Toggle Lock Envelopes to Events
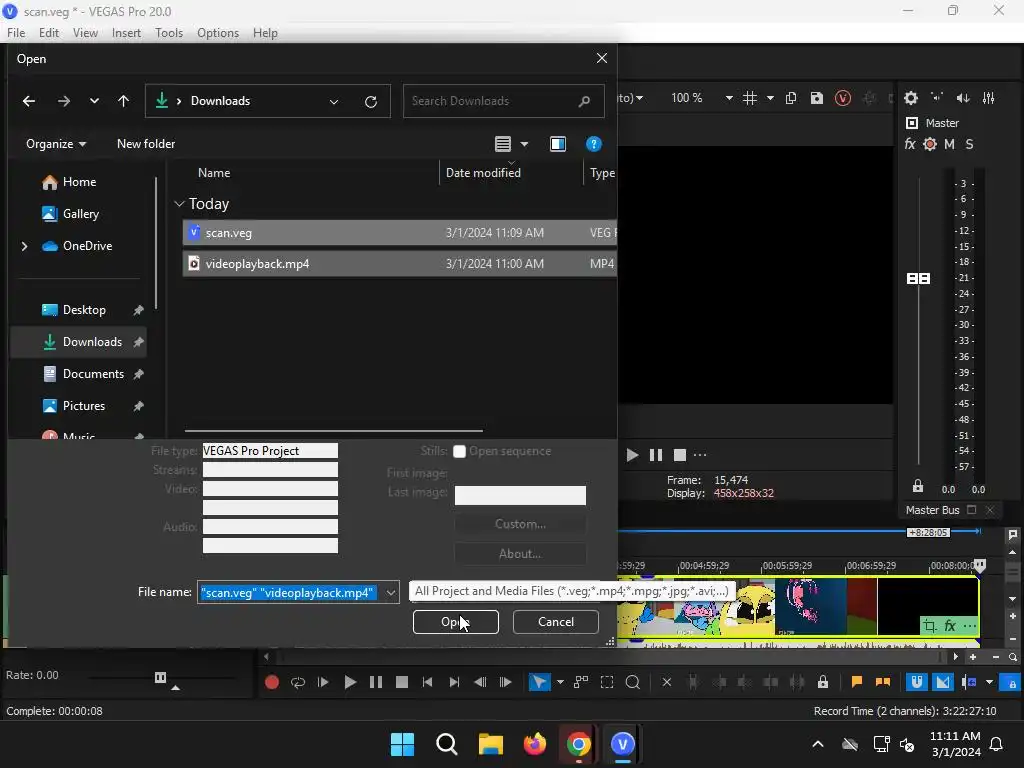Image resolution: width=1024 pixels, height=768 pixels. click(x=1012, y=682)
